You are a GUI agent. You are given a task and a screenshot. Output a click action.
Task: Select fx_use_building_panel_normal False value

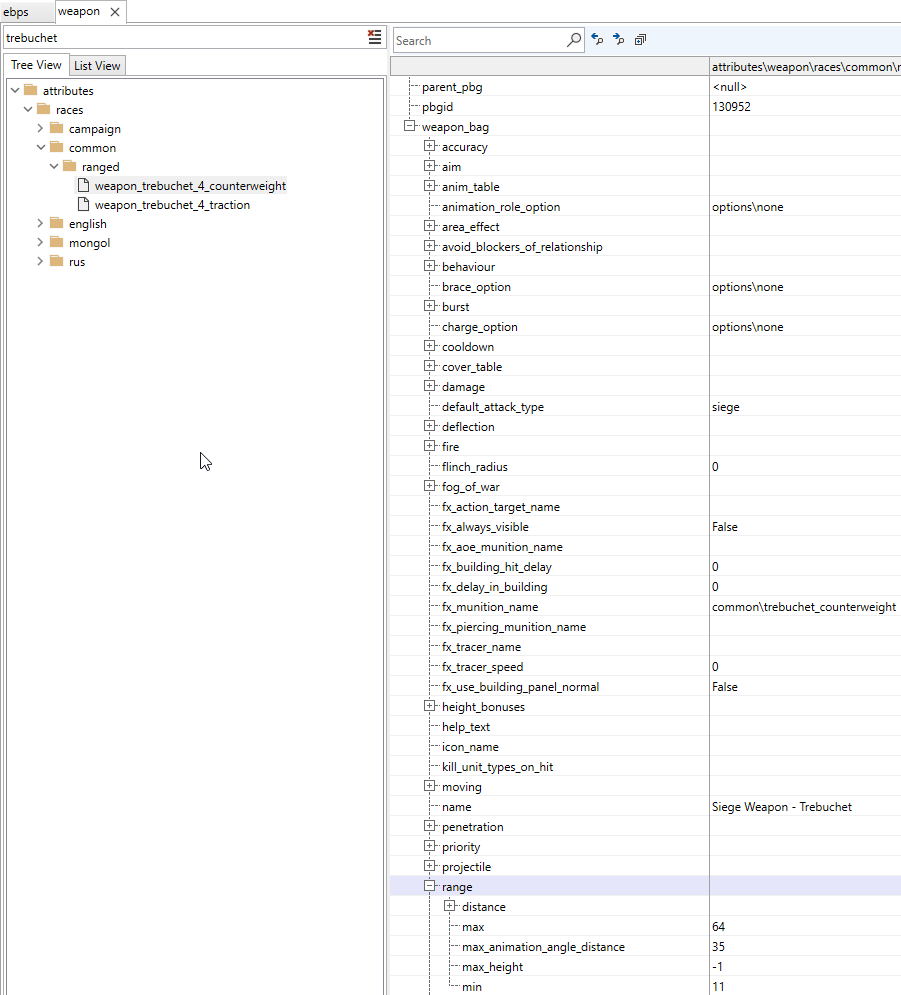725,687
